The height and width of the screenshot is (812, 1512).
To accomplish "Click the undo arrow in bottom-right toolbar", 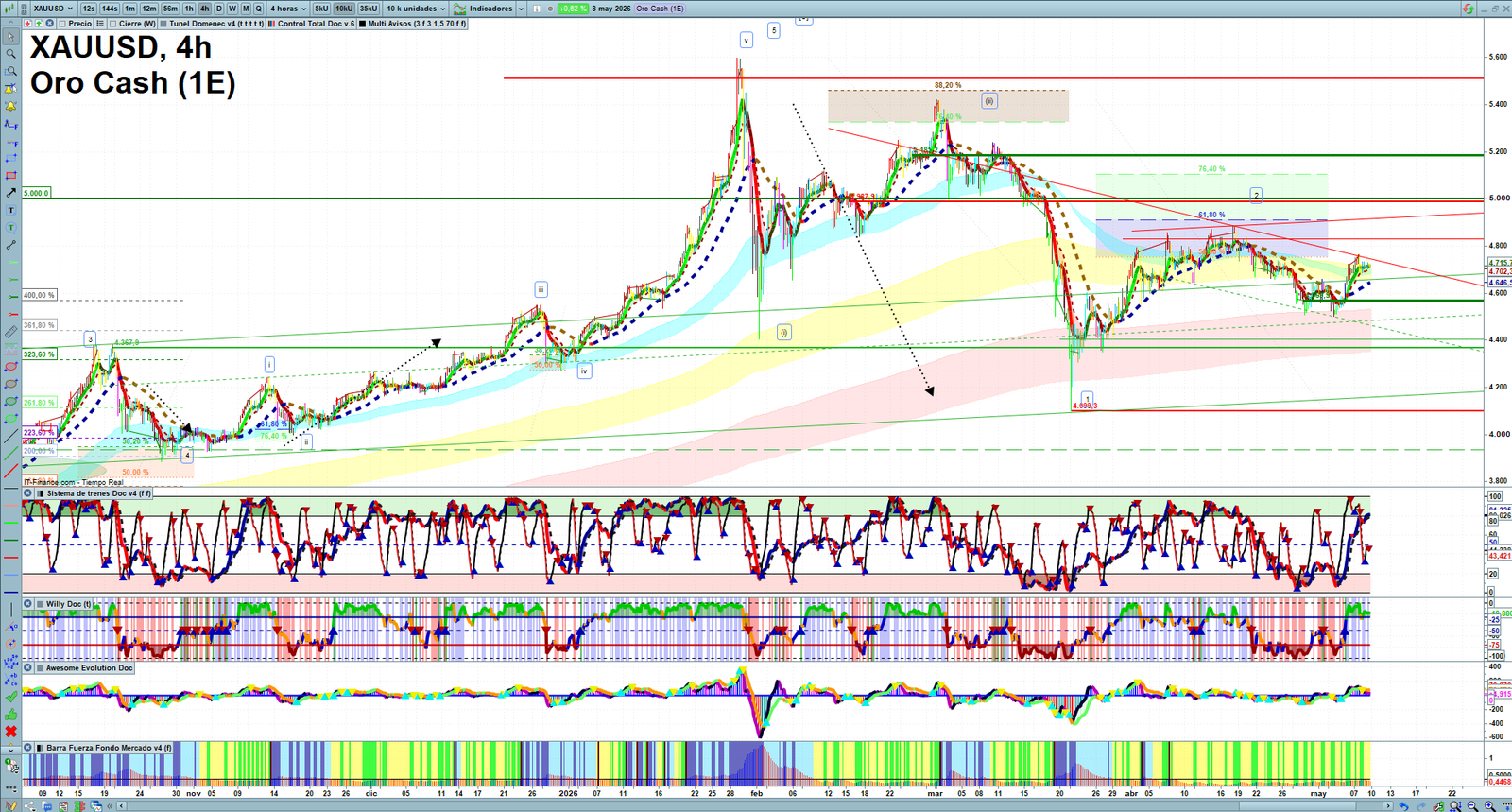I will (x=1403, y=806).
